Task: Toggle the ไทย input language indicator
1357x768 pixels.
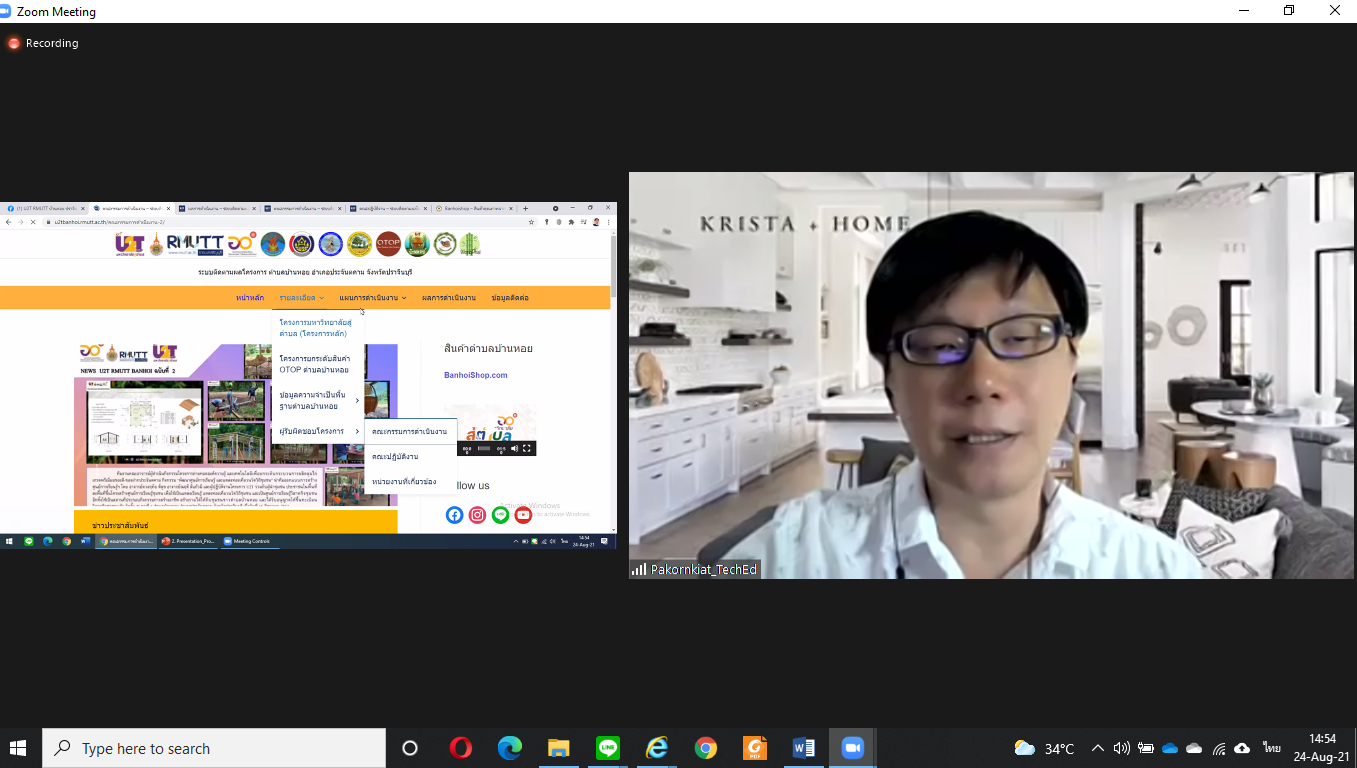Action: point(1271,748)
